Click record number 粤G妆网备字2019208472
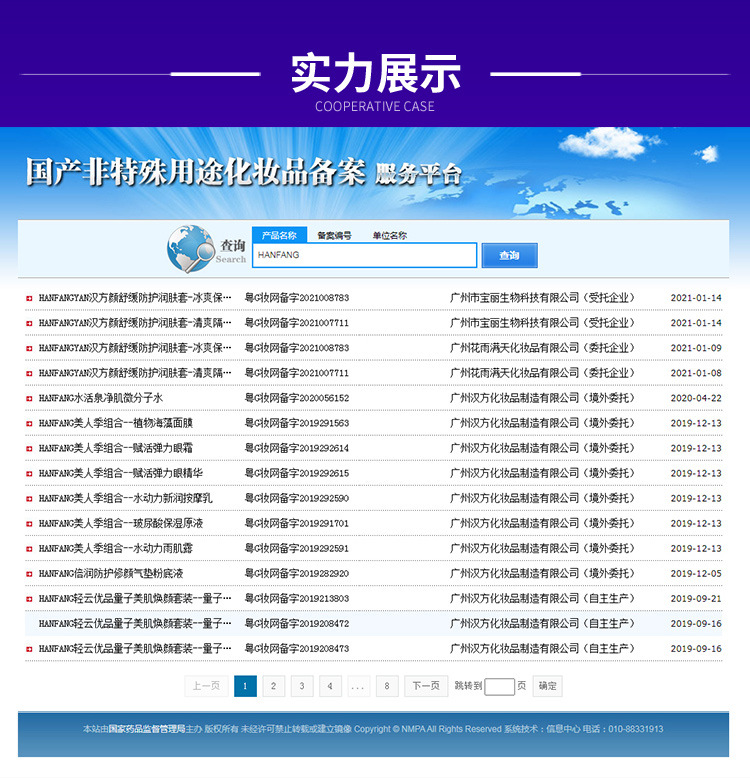Screen dimensions: 750x778 (297, 624)
